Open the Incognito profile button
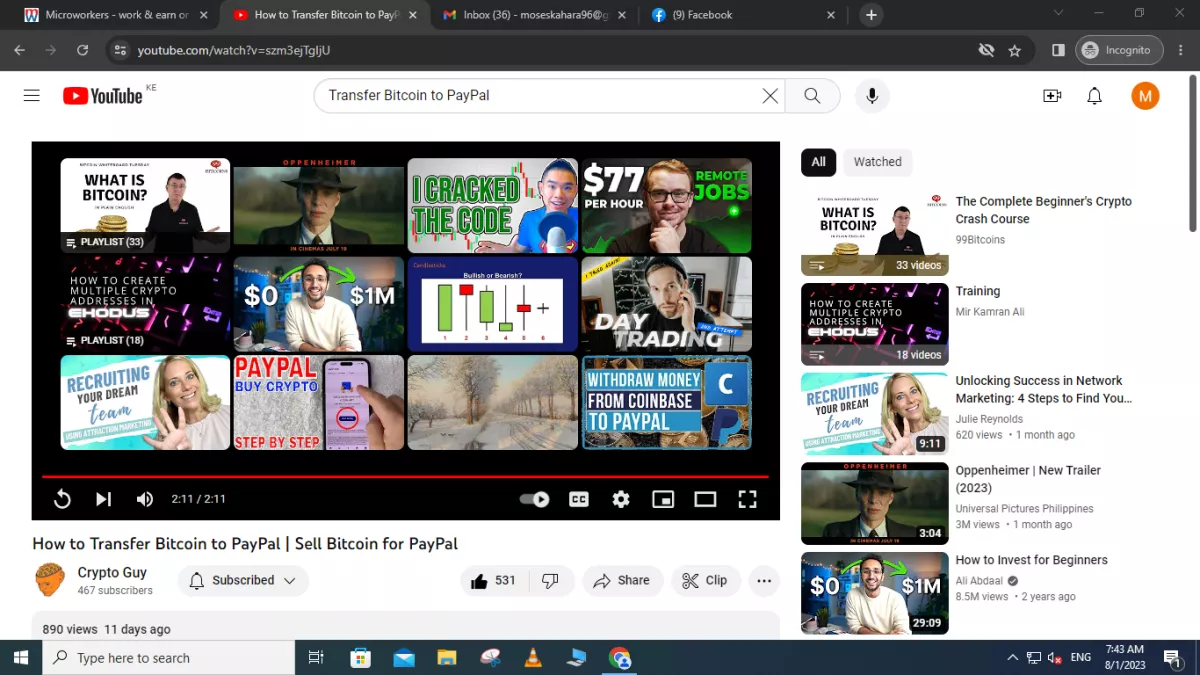This screenshot has width=1200, height=675. [1118, 50]
